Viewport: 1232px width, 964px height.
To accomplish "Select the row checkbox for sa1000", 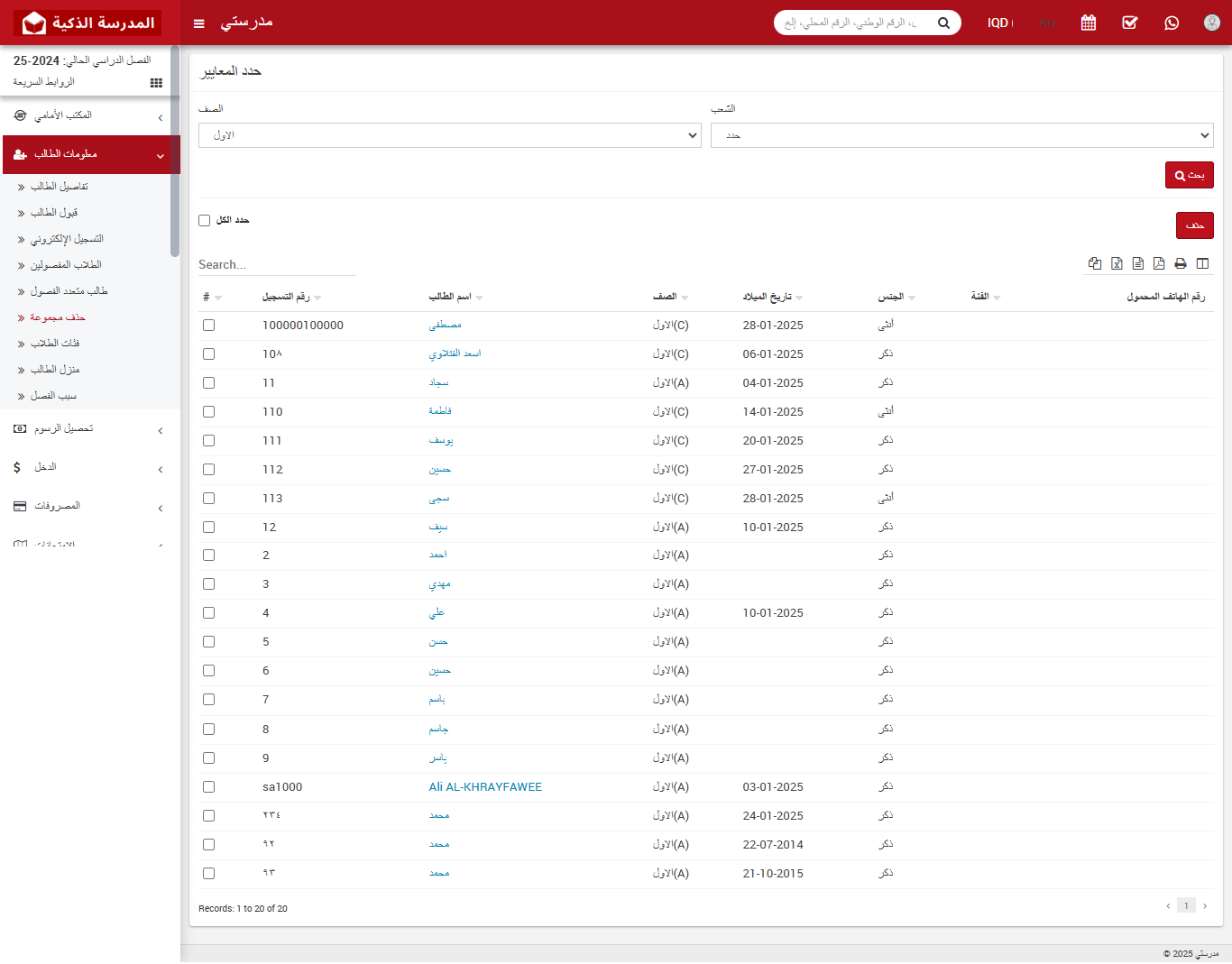I will 209,787.
